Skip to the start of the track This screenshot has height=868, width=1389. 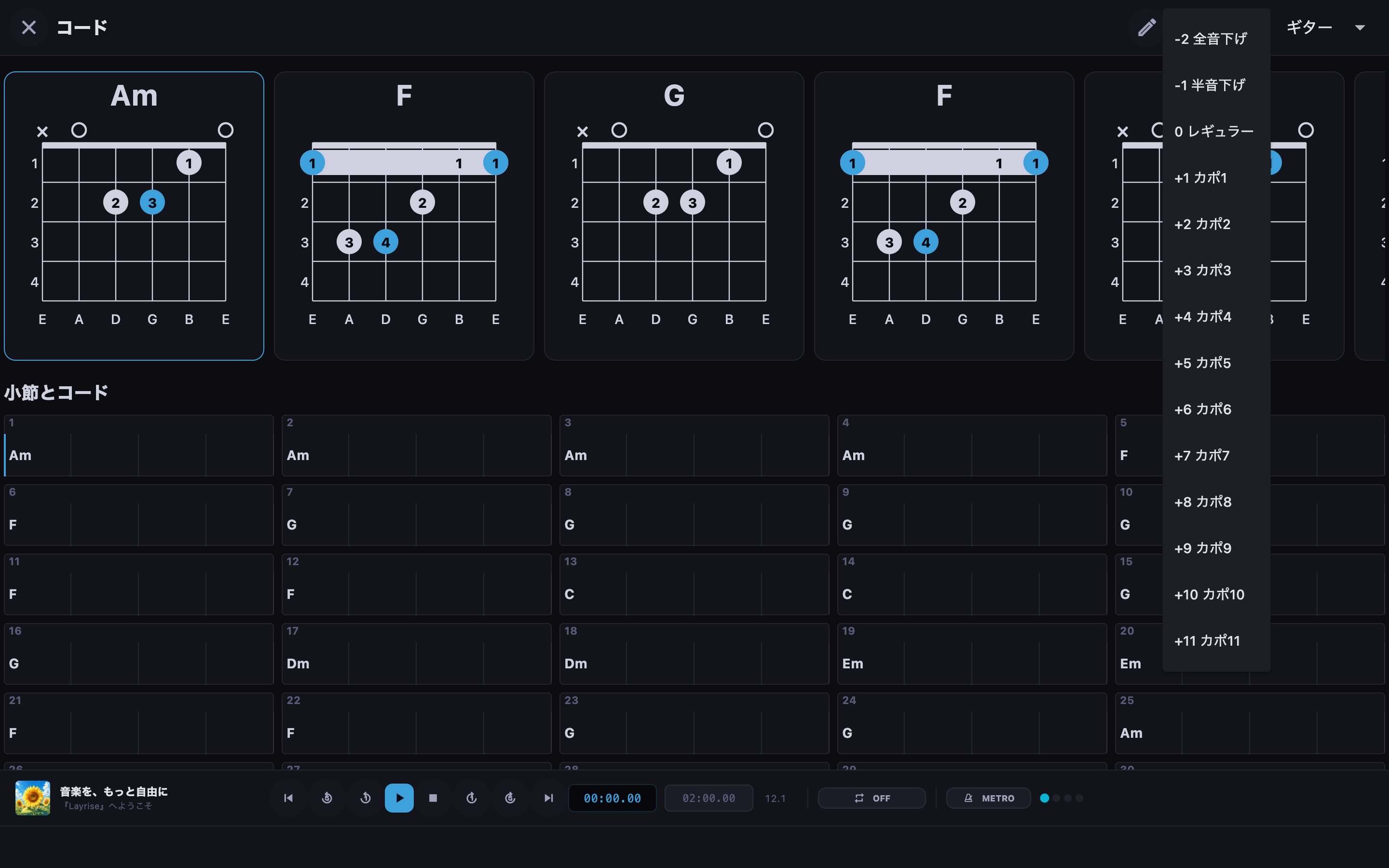(x=289, y=798)
